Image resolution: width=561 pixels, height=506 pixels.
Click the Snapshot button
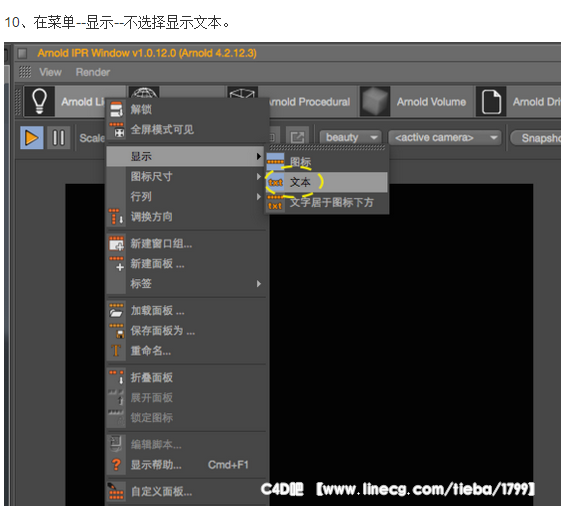click(536, 138)
